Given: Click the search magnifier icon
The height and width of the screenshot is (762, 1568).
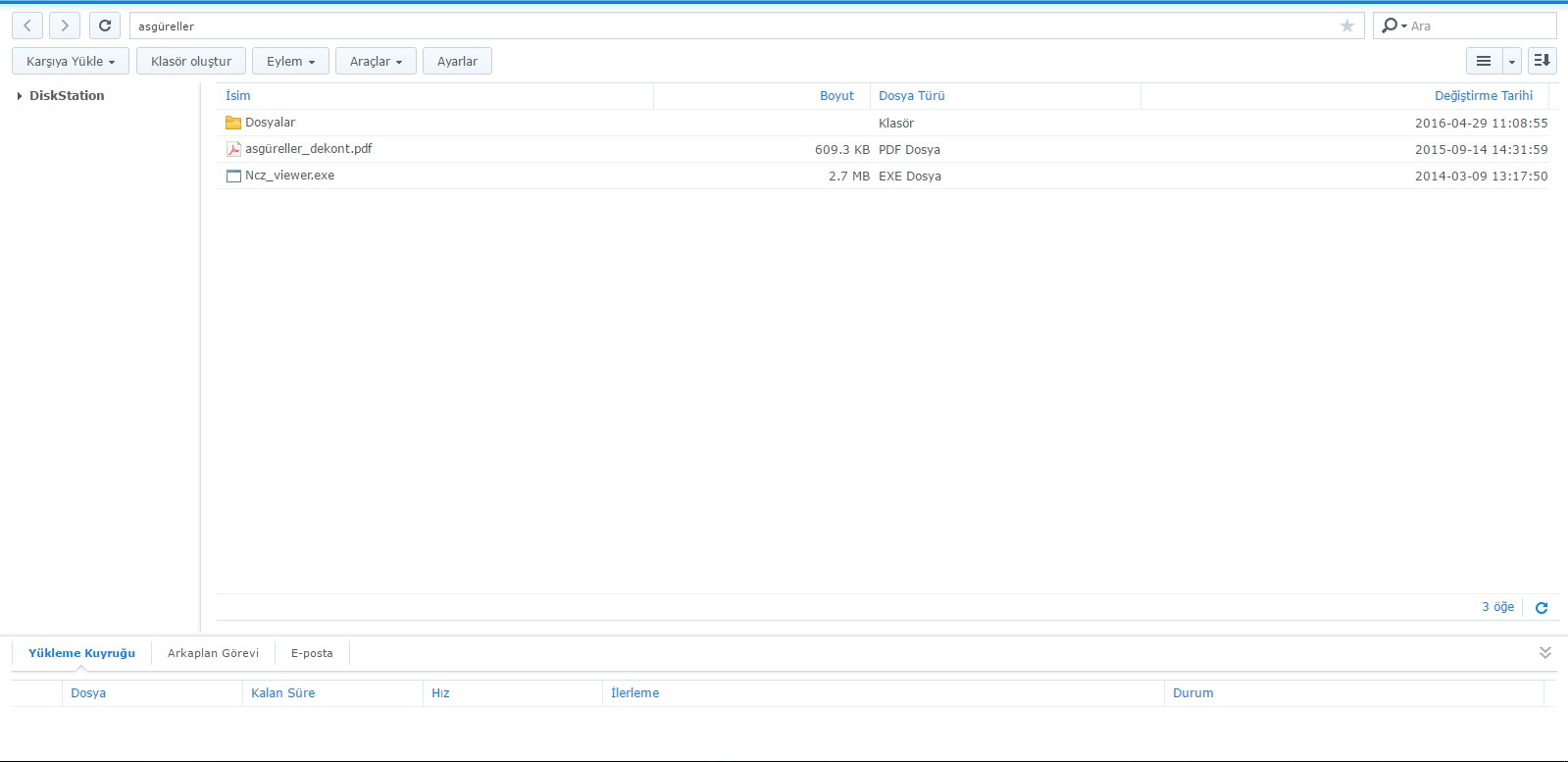Looking at the screenshot, I should 1391,25.
